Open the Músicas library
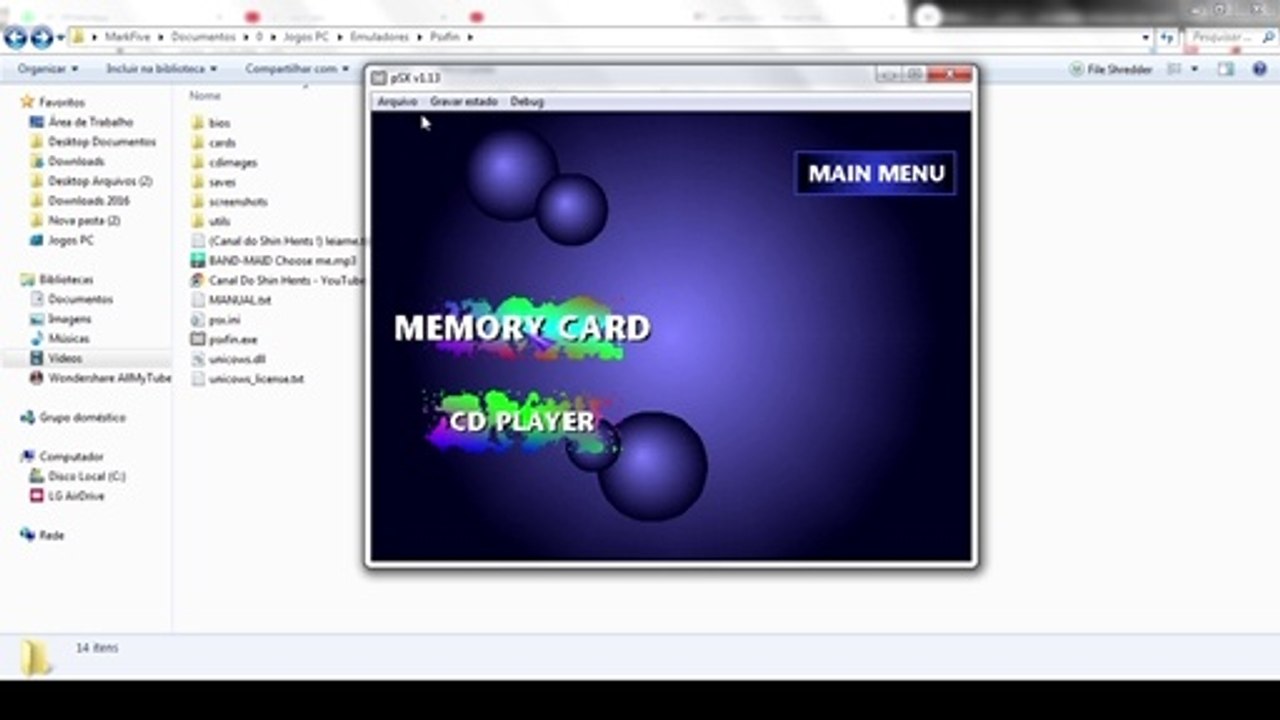Viewport: 1280px width, 720px height. point(68,339)
